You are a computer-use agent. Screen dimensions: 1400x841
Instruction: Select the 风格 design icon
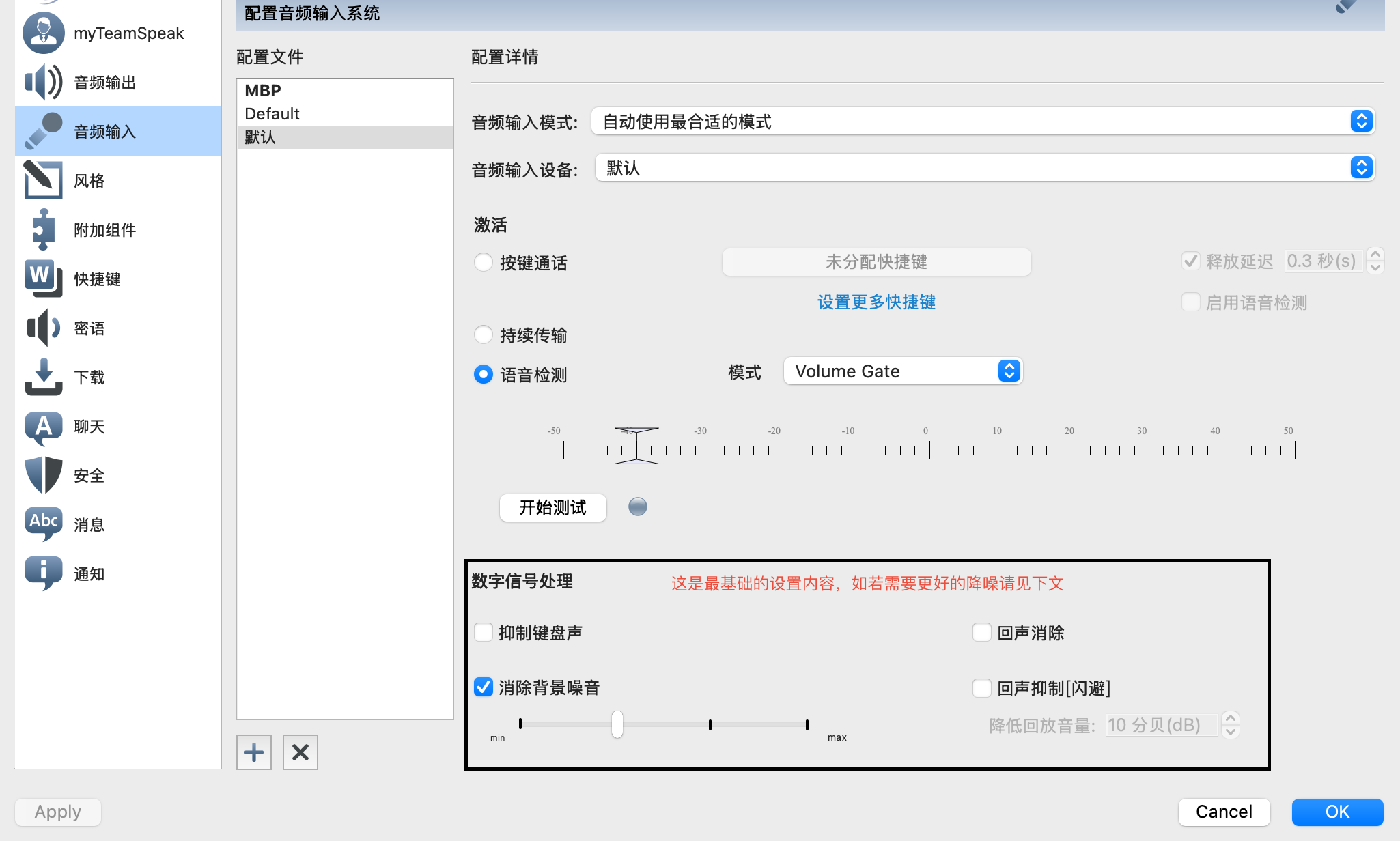(x=44, y=180)
